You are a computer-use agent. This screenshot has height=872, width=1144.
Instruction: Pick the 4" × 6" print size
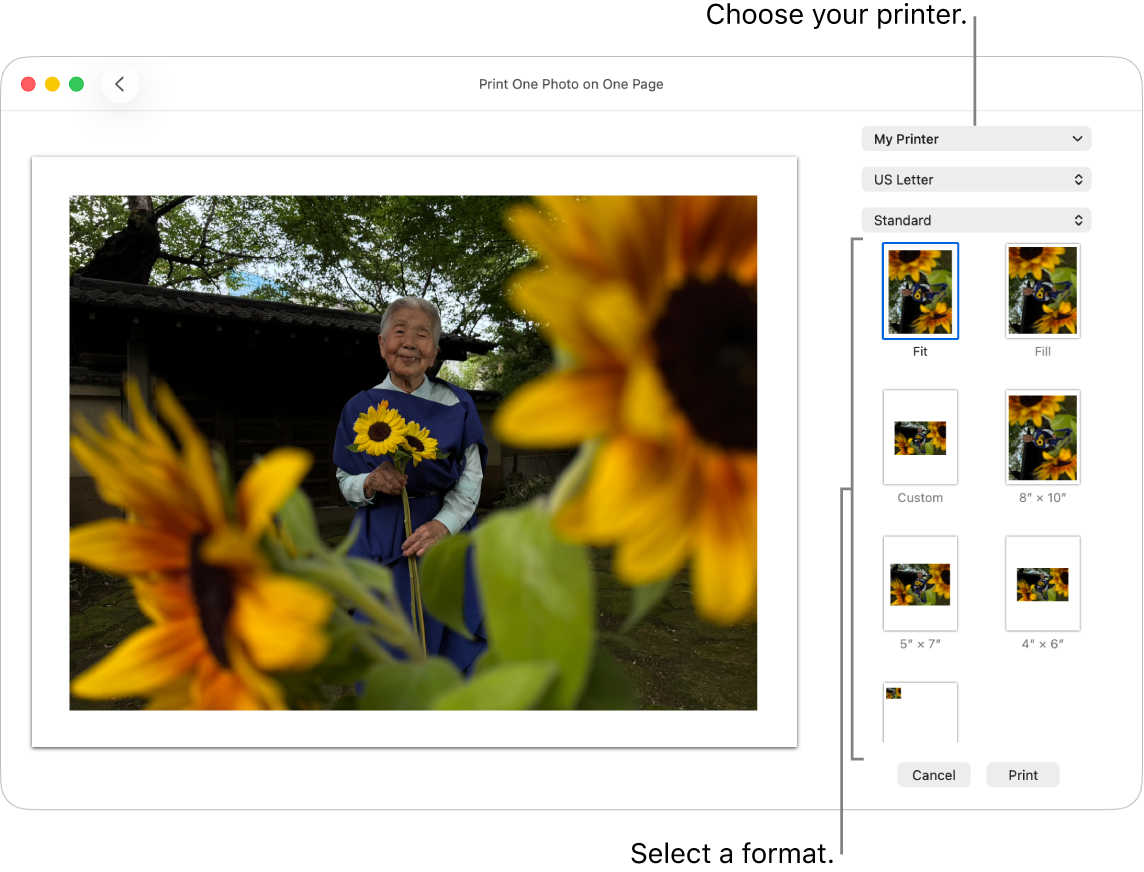(x=1043, y=583)
